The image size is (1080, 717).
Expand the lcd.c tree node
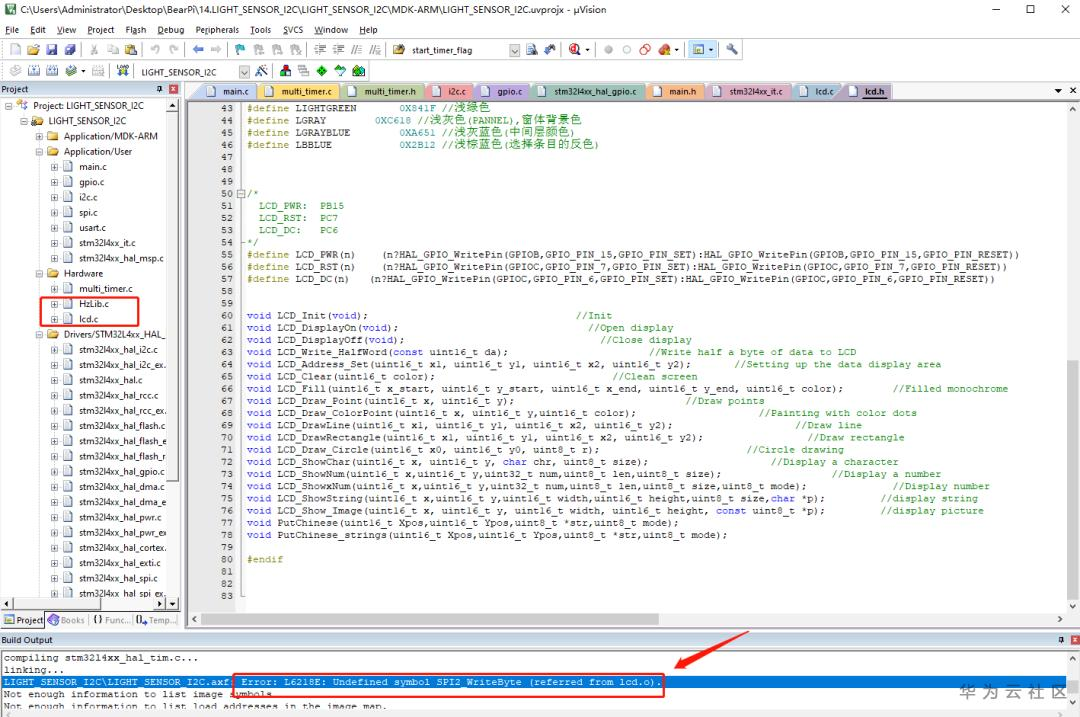coord(55,319)
